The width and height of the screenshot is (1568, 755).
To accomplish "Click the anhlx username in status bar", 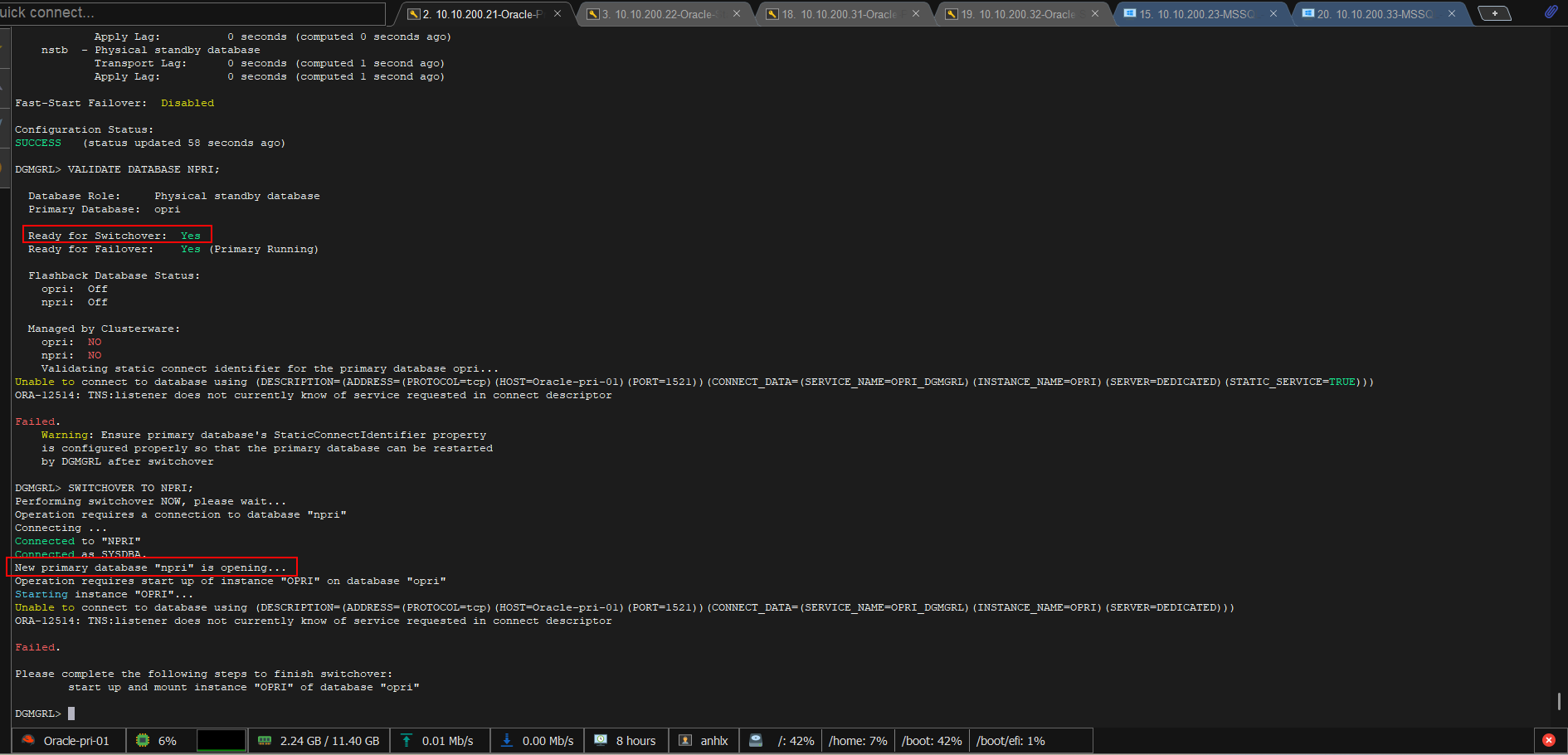I will (714, 741).
